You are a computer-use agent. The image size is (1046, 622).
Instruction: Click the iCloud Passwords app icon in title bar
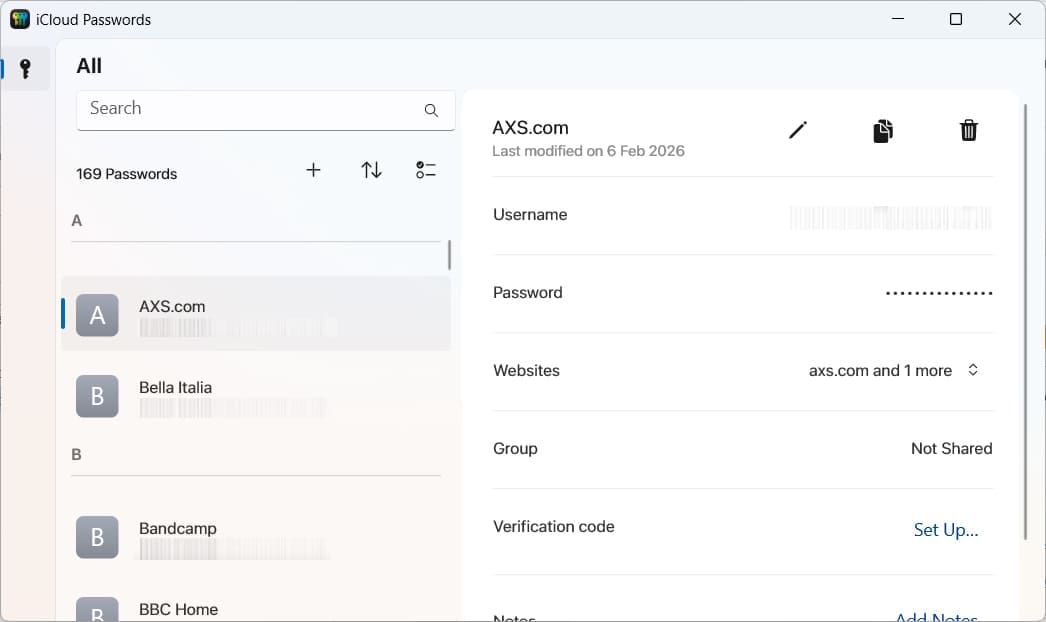(x=20, y=19)
